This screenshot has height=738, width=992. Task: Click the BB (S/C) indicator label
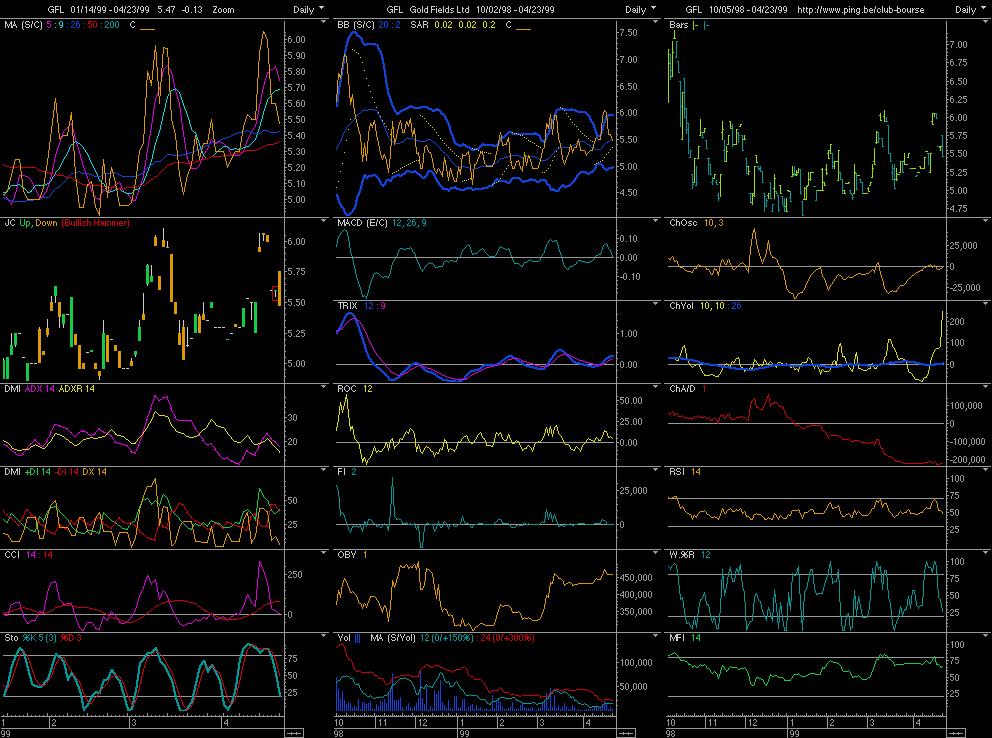[x=356, y=25]
